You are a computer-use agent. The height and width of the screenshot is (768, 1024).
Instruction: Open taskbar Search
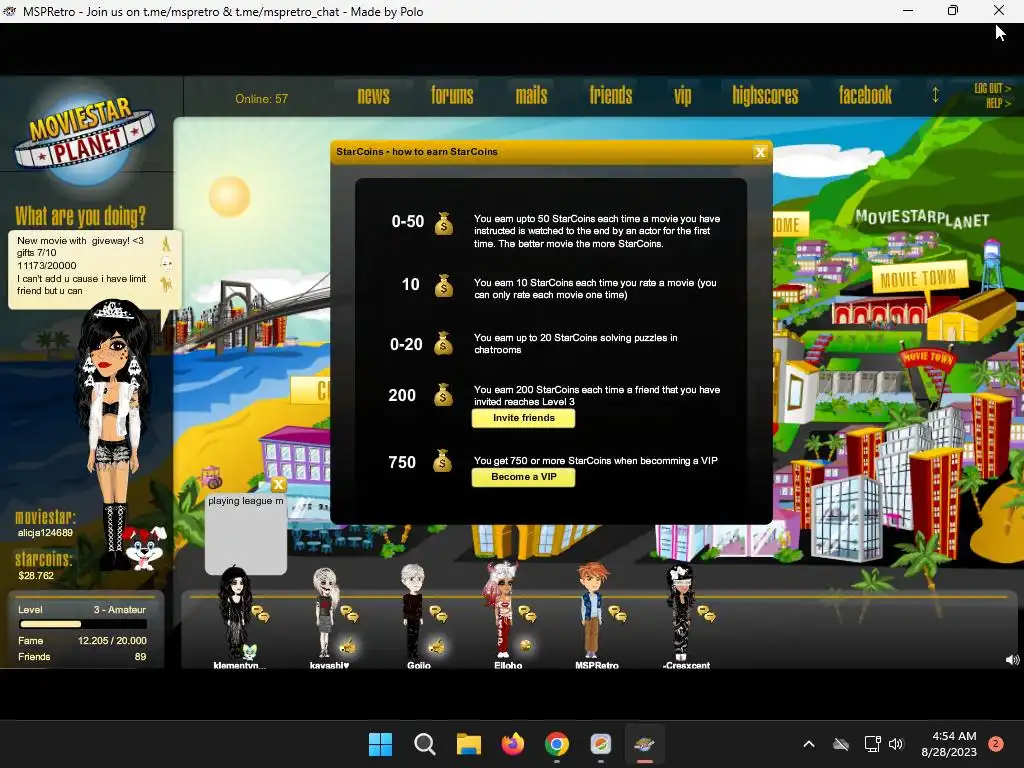coord(424,744)
